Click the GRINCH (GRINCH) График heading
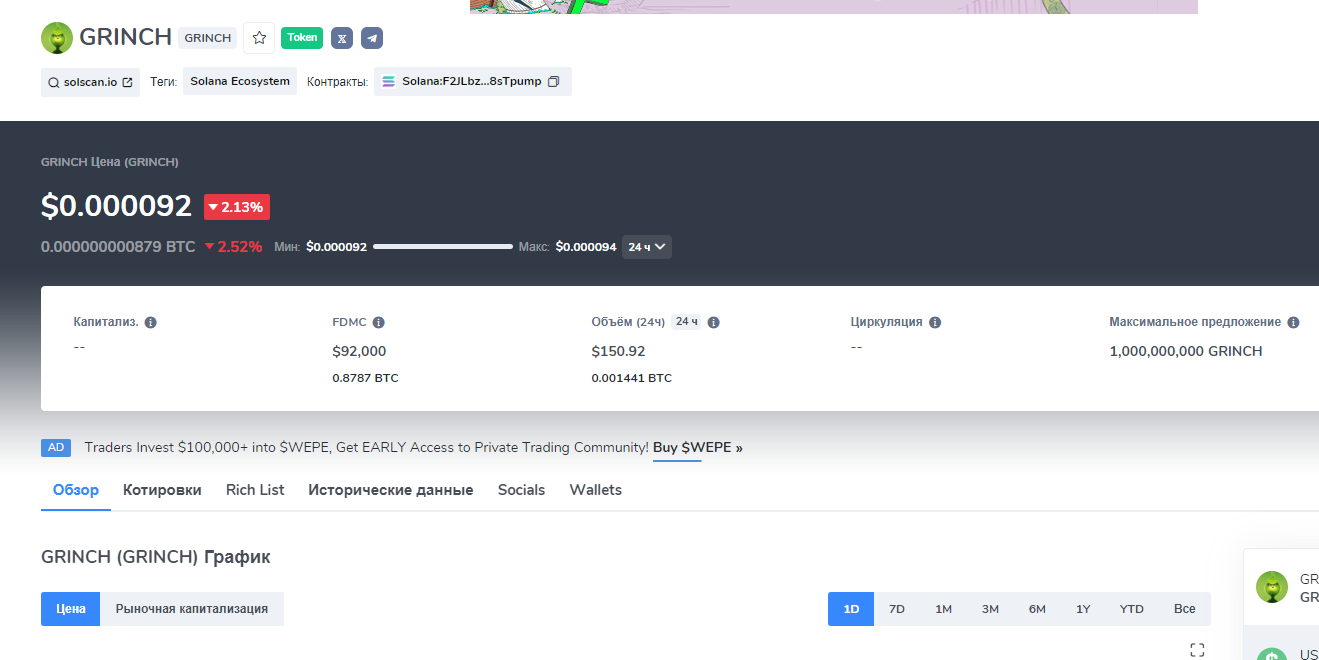1319x660 pixels. (156, 557)
